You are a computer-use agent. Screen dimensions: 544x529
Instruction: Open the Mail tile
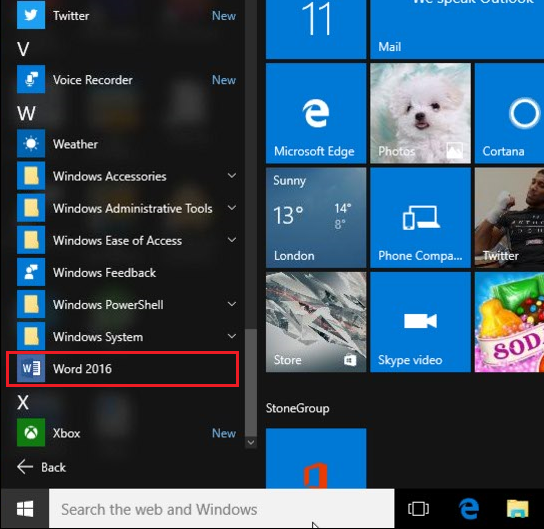tap(457, 29)
